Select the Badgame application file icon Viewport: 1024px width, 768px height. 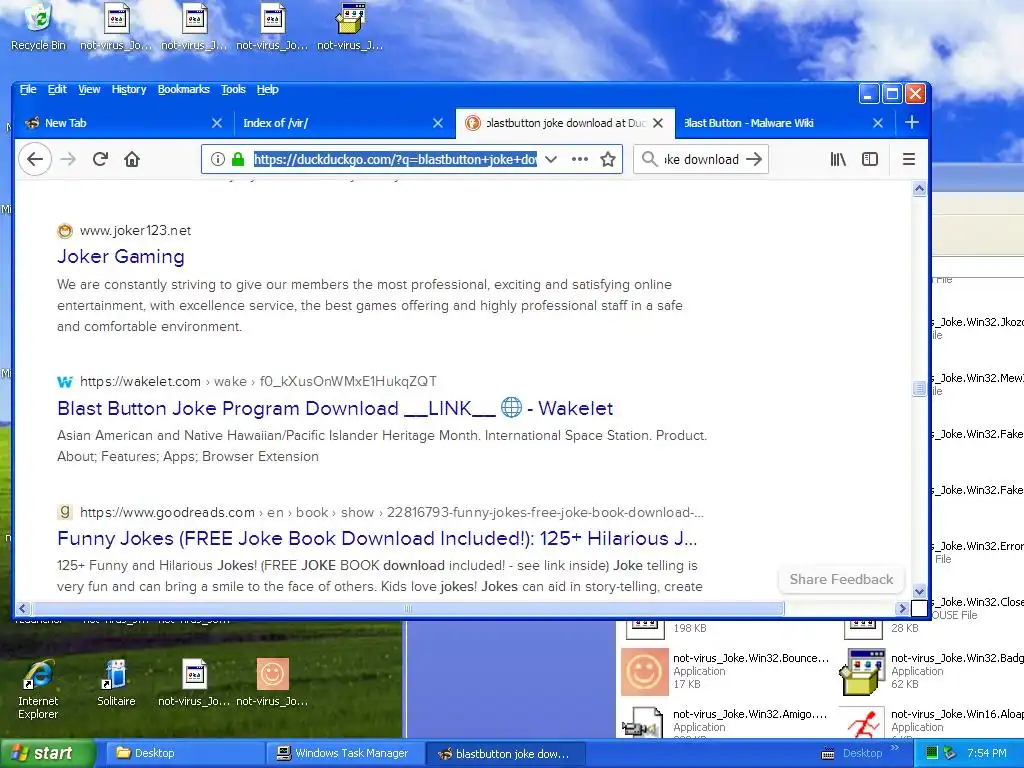(863, 671)
